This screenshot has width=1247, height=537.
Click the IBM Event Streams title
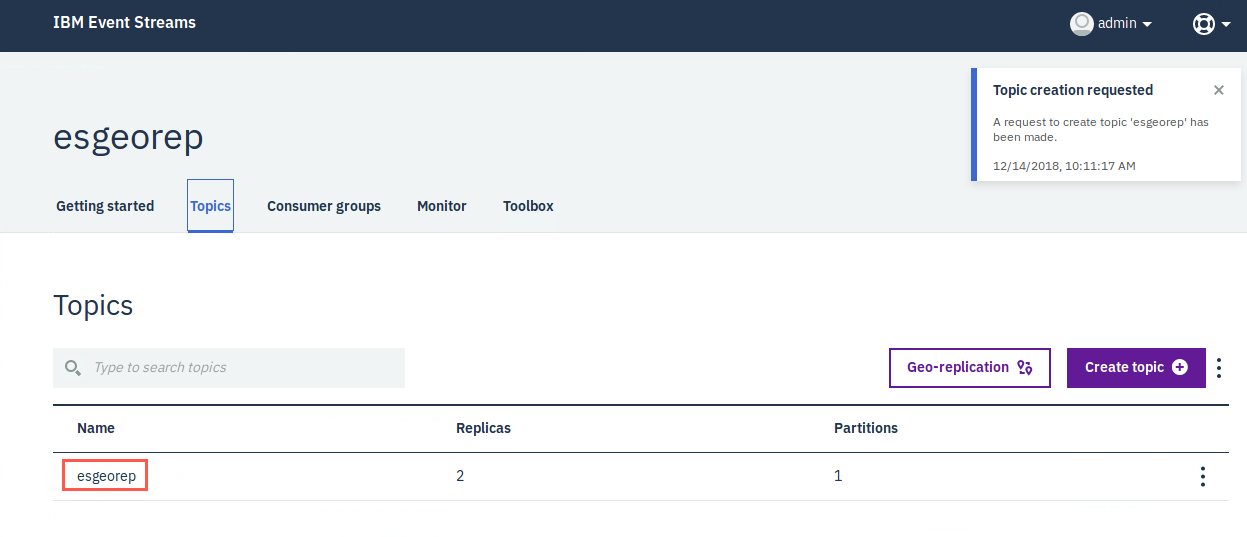tap(124, 22)
